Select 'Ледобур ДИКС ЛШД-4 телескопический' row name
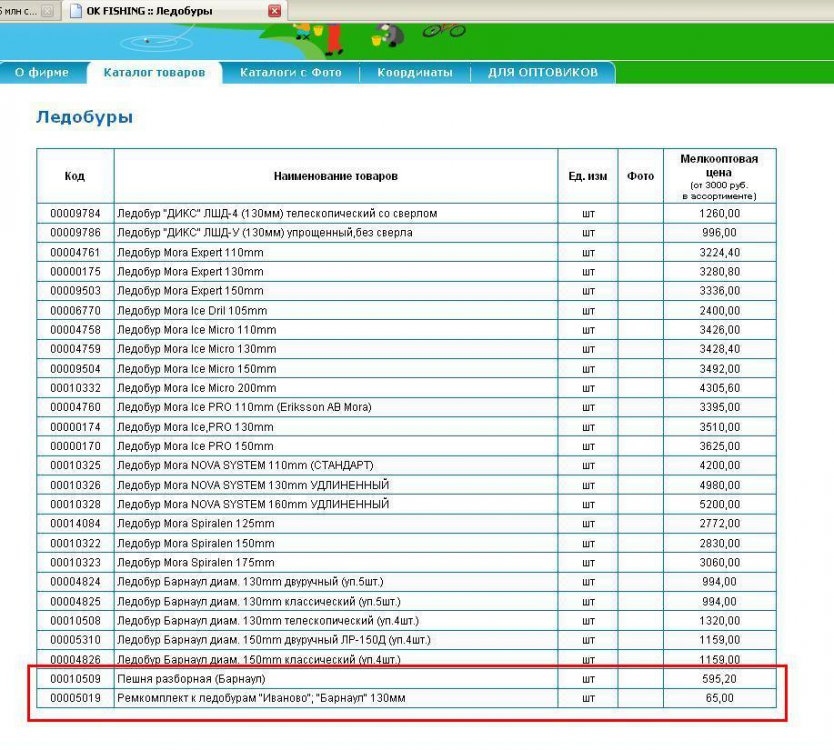834x750 pixels. 277,213
